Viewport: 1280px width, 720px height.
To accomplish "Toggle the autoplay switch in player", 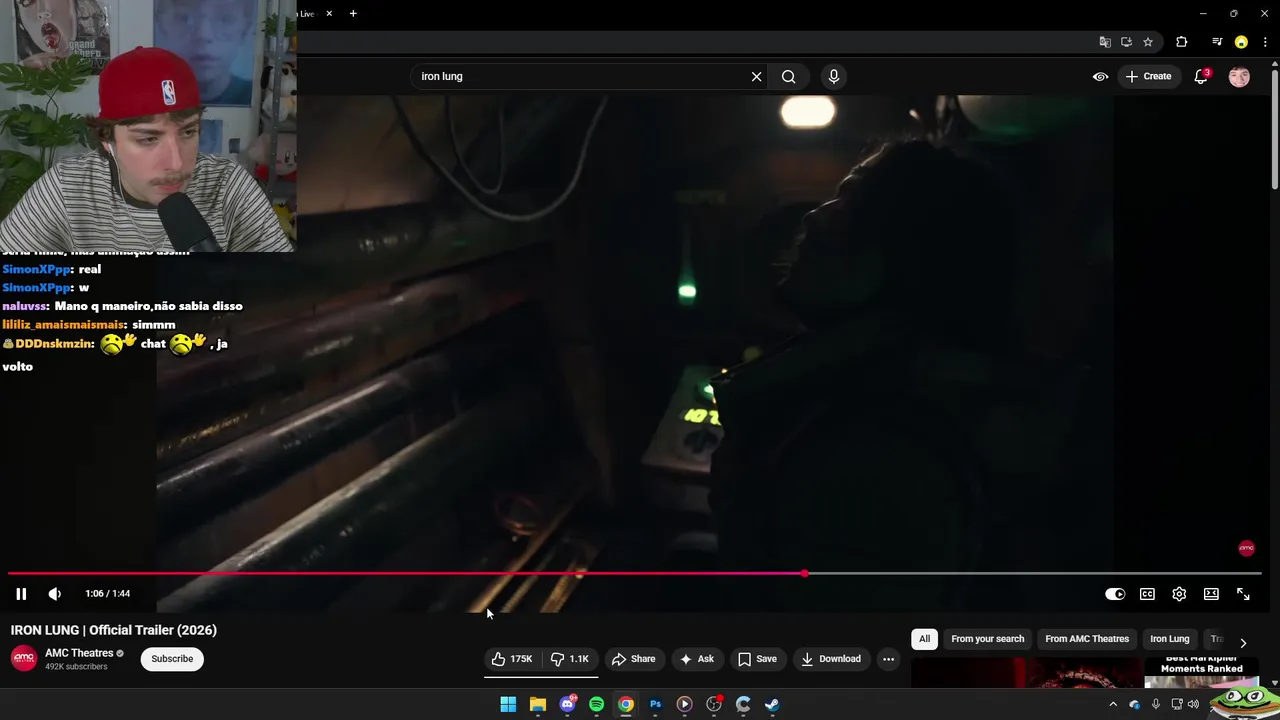I will 1115,594.
